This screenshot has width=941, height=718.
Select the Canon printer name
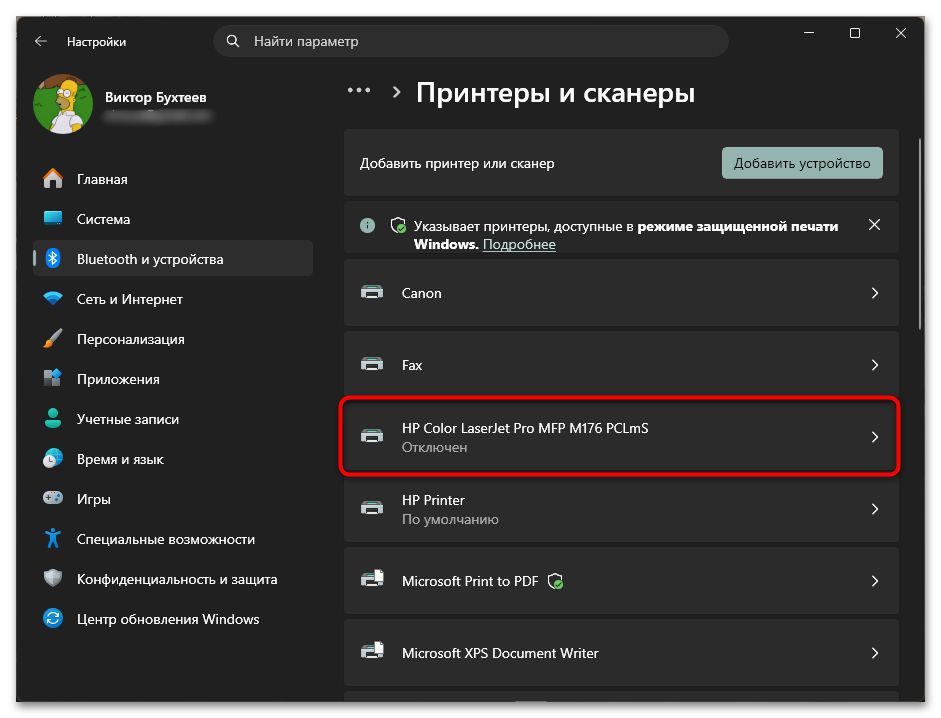[x=421, y=293]
